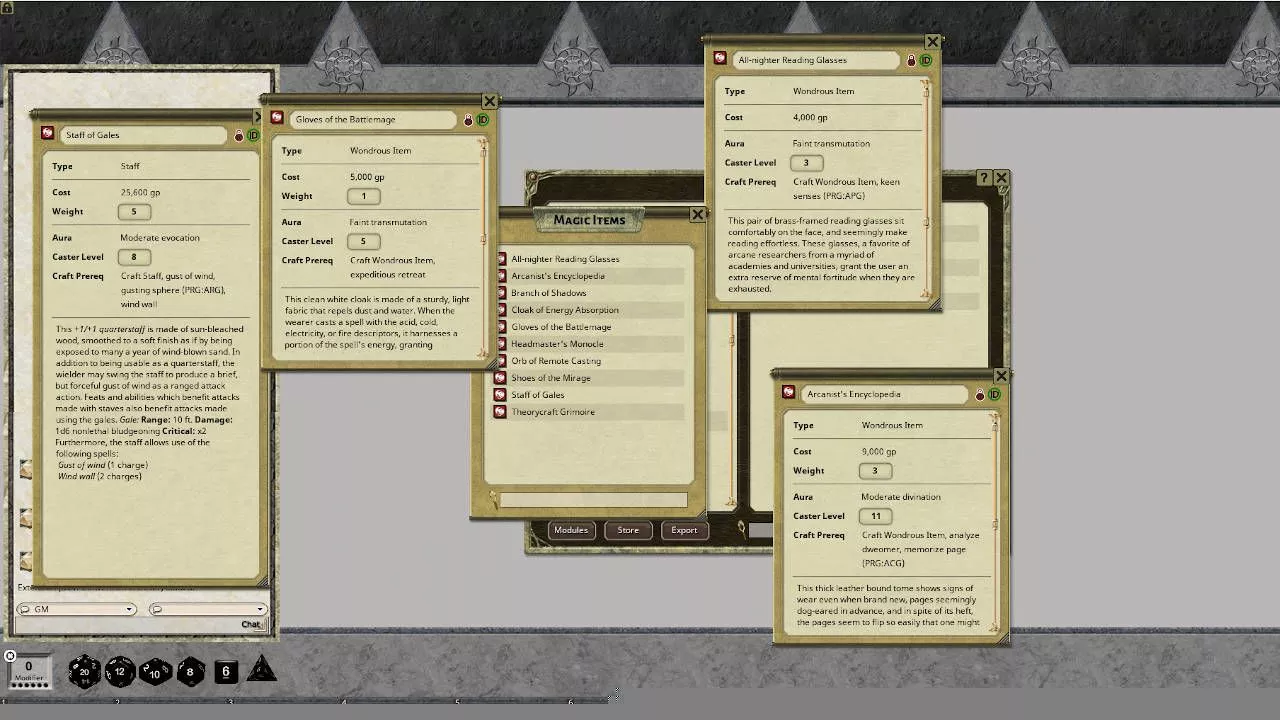The height and width of the screenshot is (720, 1280).
Task: Click the Staff of Gales name field
Action: click(x=145, y=135)
